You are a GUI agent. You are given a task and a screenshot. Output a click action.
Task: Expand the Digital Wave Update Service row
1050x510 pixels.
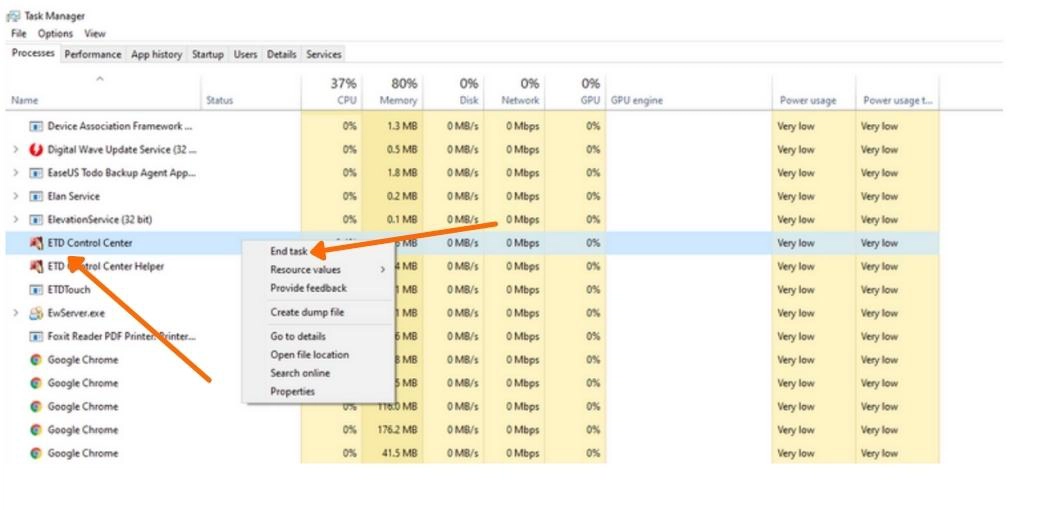(x=15, y=150)
